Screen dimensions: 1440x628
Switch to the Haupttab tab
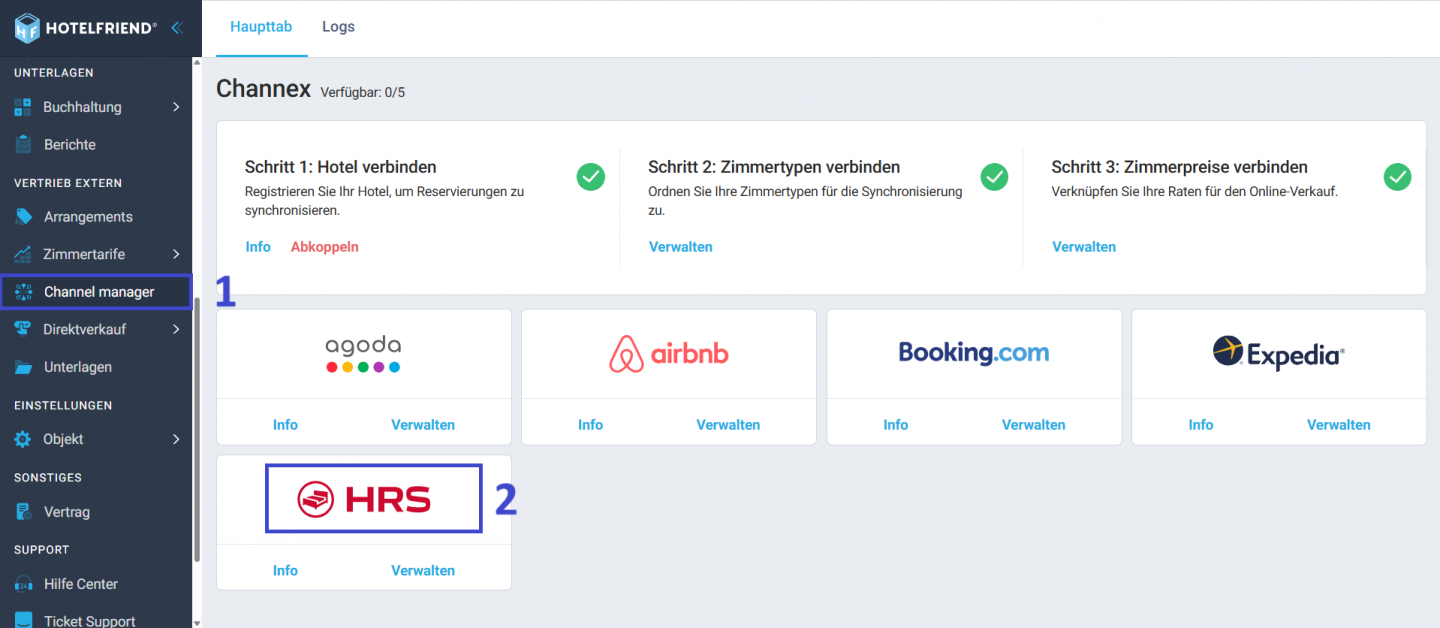point(261,27)
